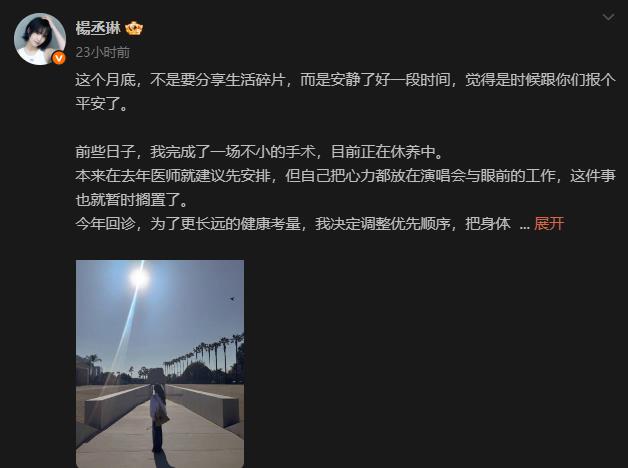628x468 pixels.
Task: Click the orange verified V badge
Action: [x=59, y=58]
